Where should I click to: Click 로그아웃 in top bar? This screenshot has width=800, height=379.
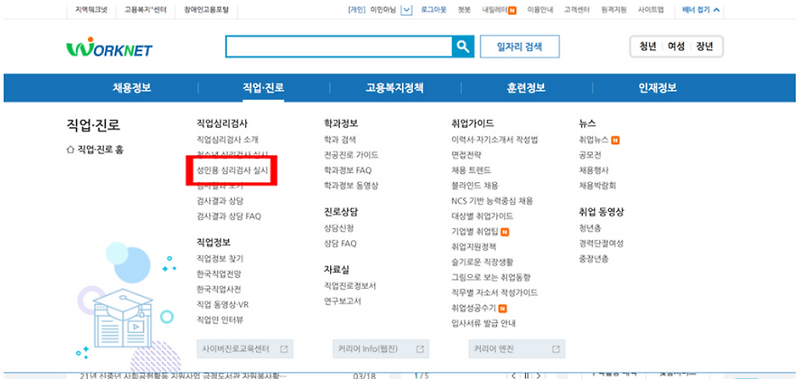pos(435,10)
